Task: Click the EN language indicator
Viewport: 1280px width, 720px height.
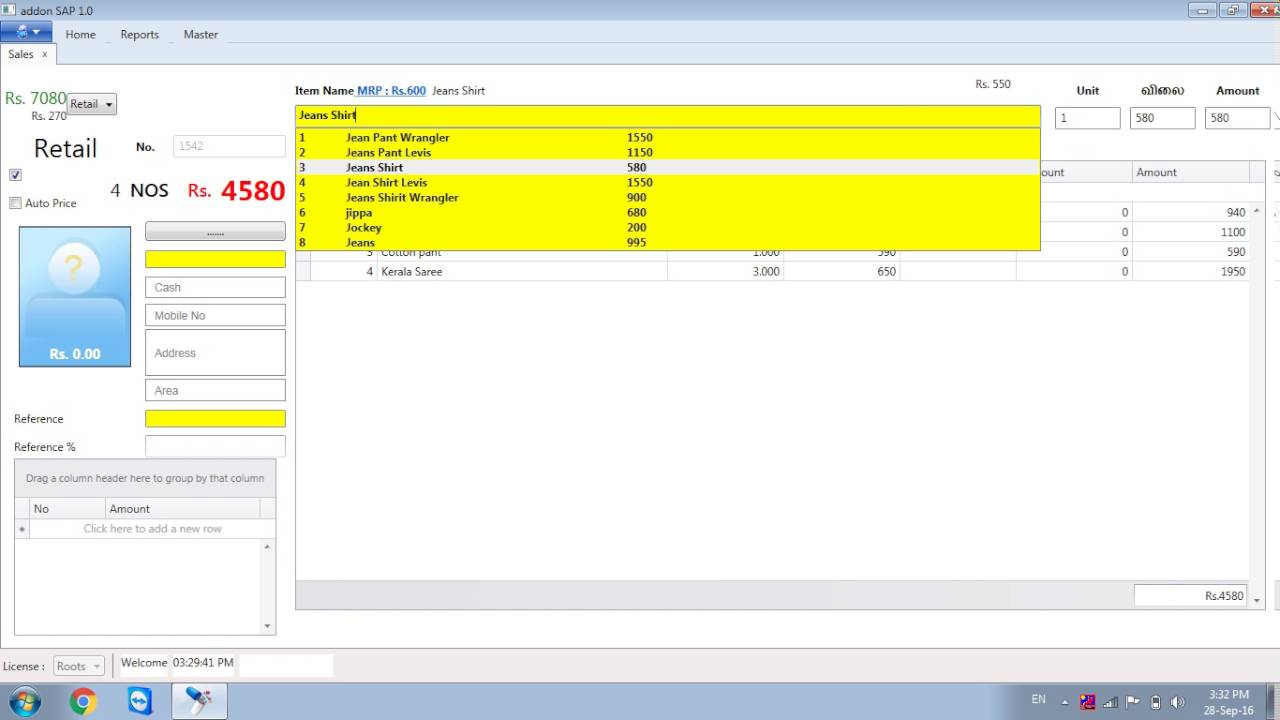Action: click(x=1039, y=700)
